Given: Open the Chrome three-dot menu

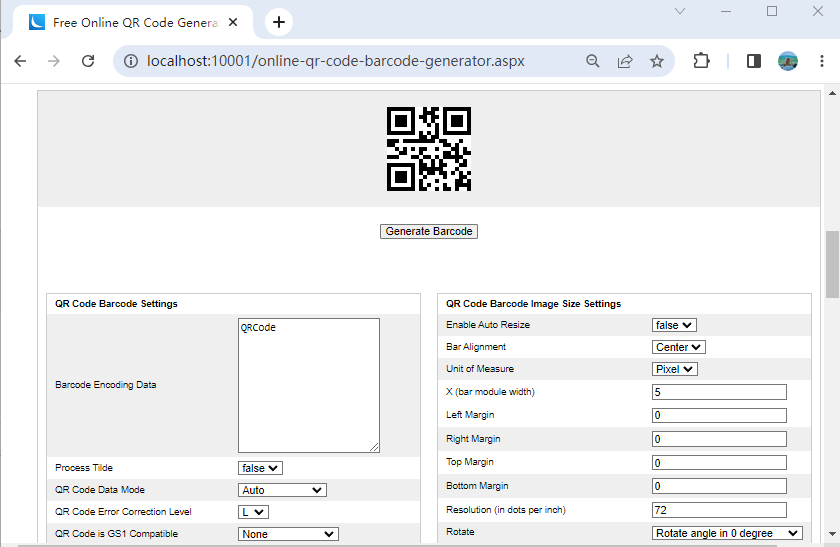Looking at the screenshot, I should tap(822, 61).
